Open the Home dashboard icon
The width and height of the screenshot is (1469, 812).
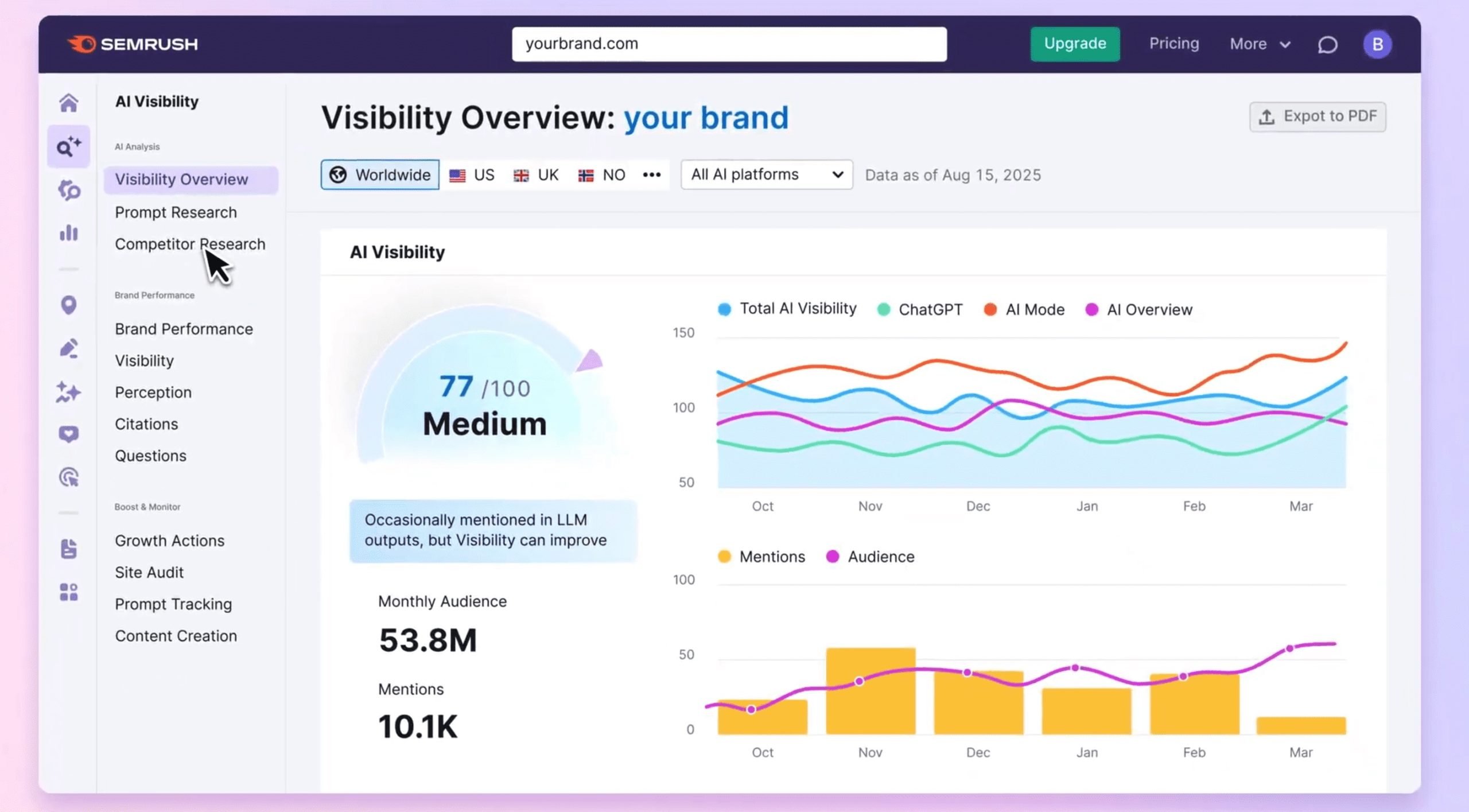tap(68, 102)
